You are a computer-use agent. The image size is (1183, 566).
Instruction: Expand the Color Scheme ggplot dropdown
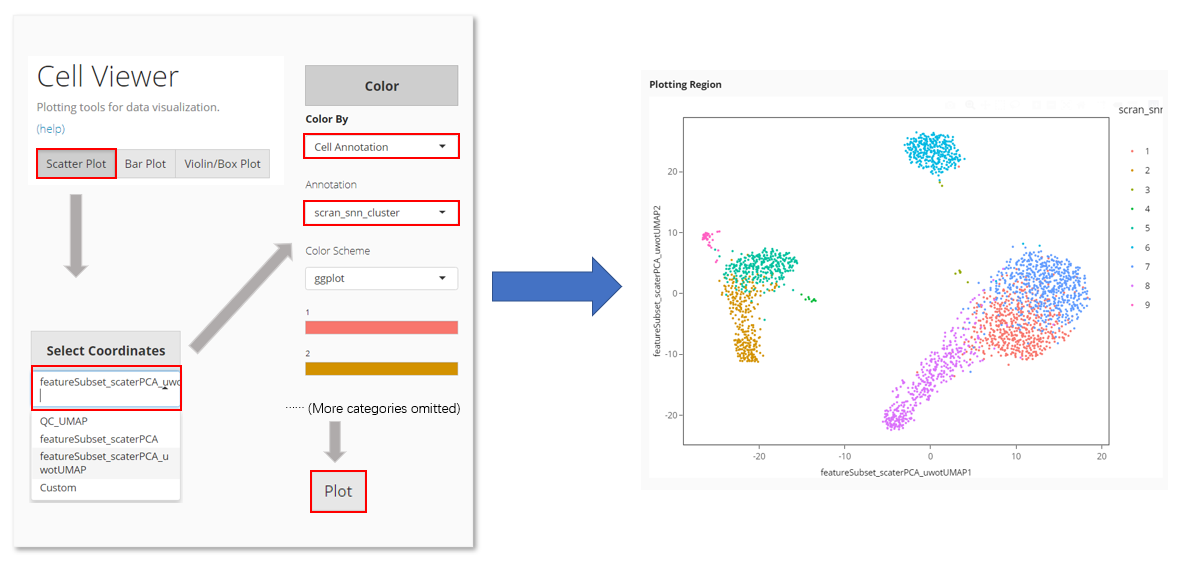click(381, 279)
